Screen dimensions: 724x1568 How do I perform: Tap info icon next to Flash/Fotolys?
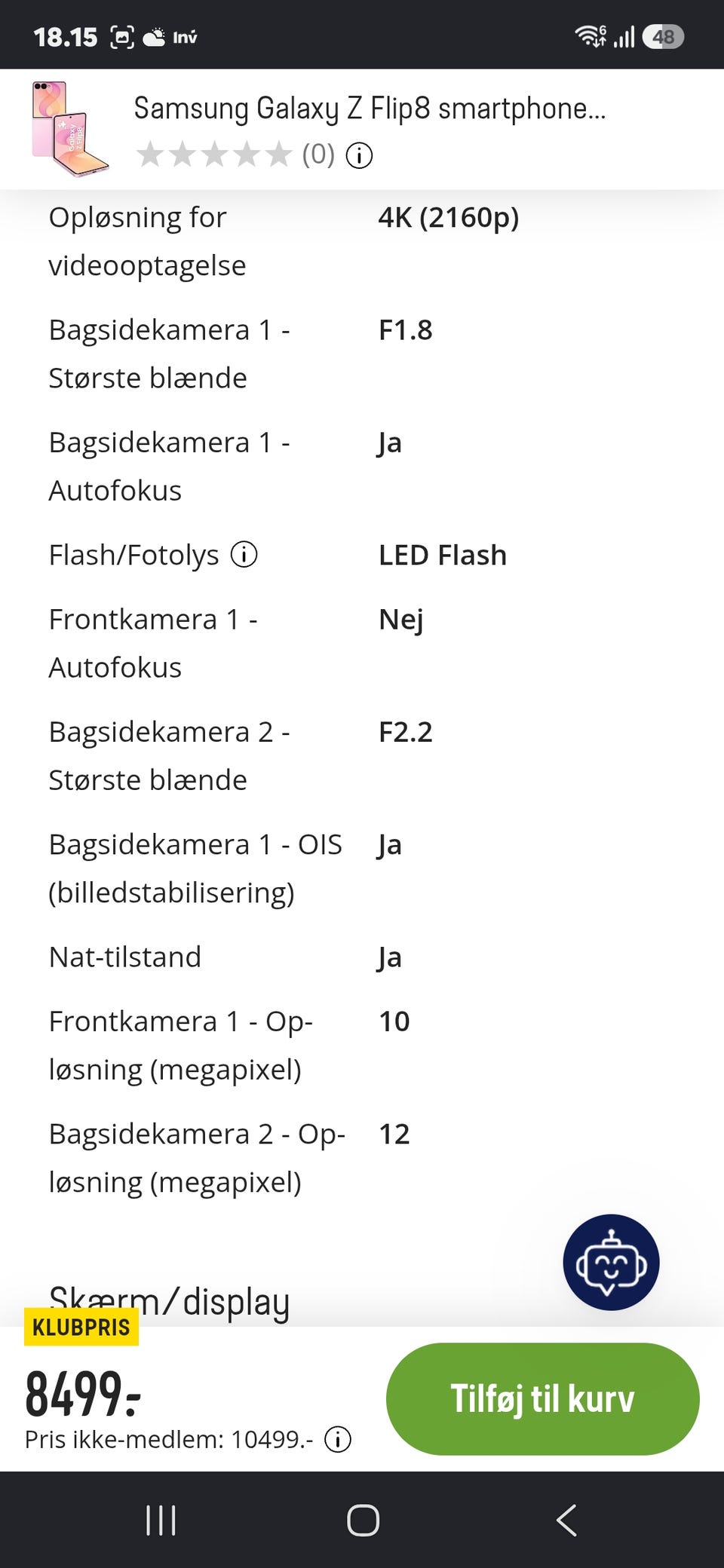tap(244, 555)
